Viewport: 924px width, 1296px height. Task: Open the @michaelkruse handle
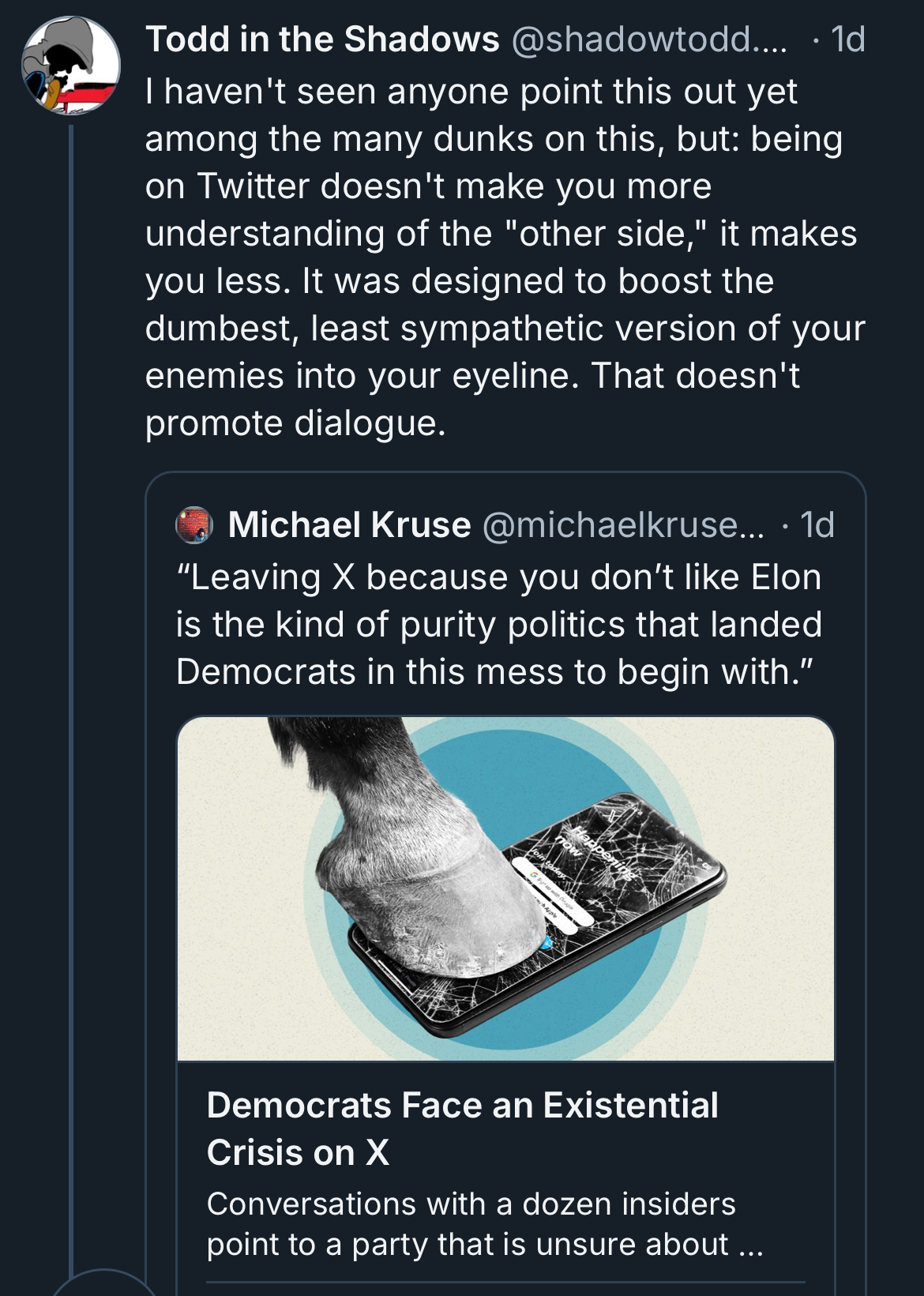pyautogui.click(x=623, y=524)
